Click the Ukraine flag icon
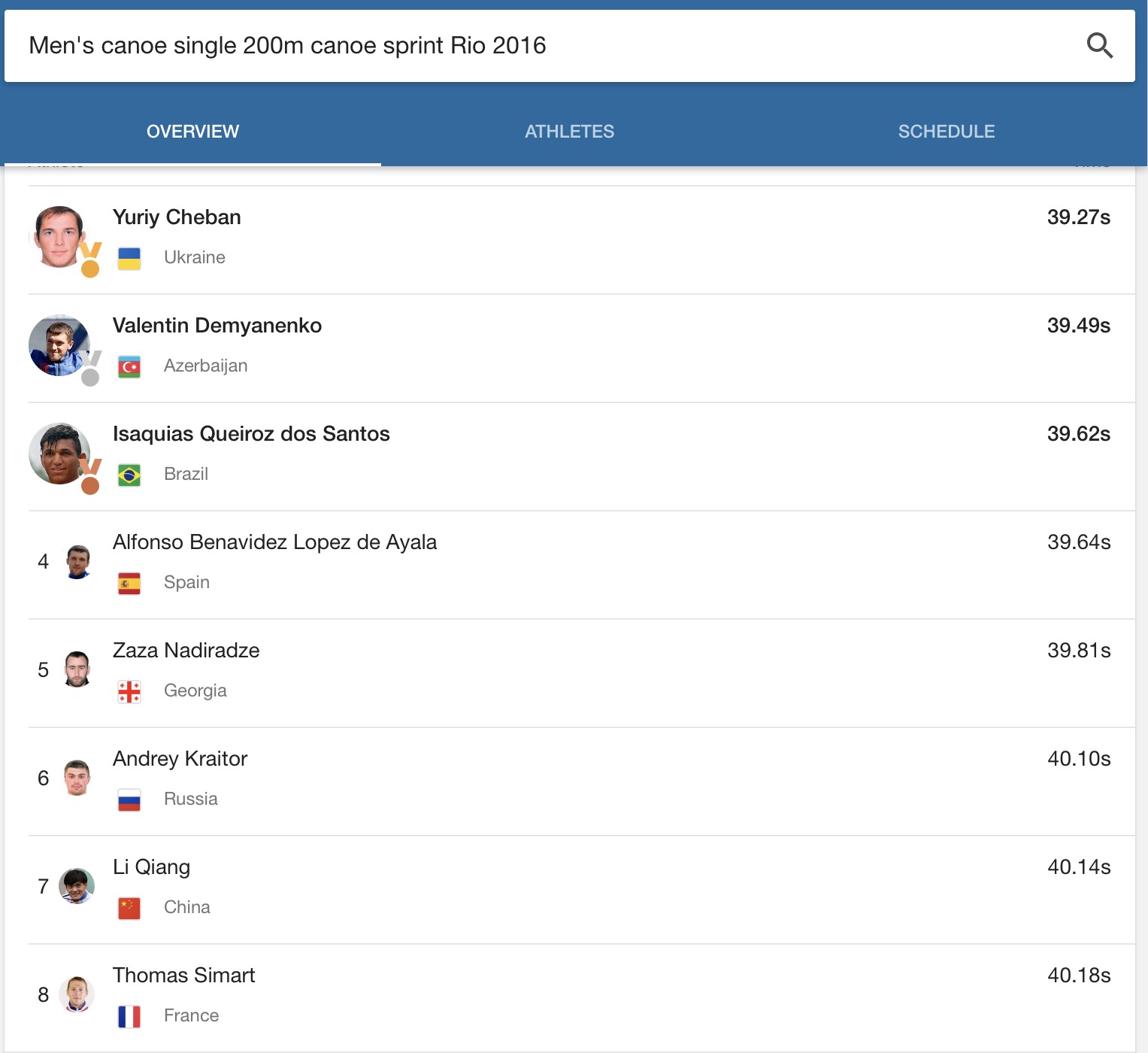The height and width of the screenshot is (1053, 1148). (129, 258)
